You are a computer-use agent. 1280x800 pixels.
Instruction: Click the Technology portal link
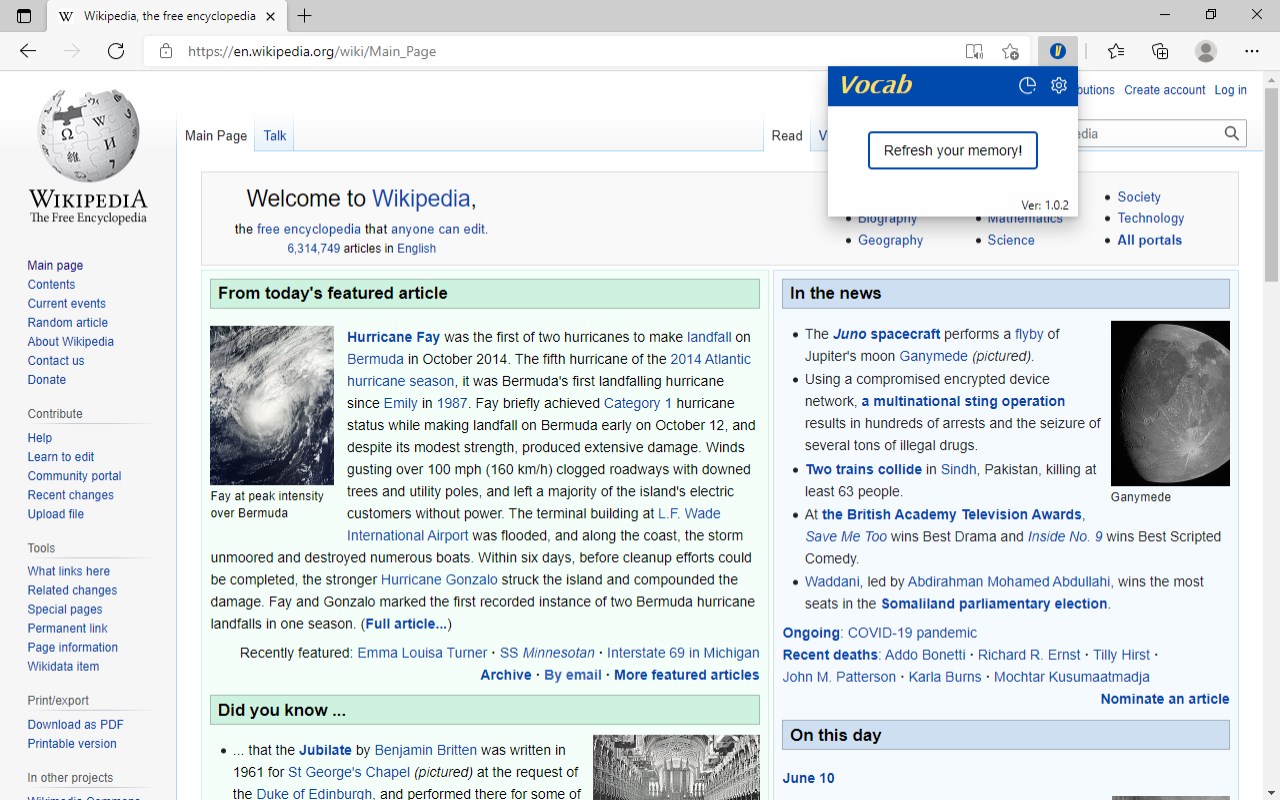(1151, 218)
